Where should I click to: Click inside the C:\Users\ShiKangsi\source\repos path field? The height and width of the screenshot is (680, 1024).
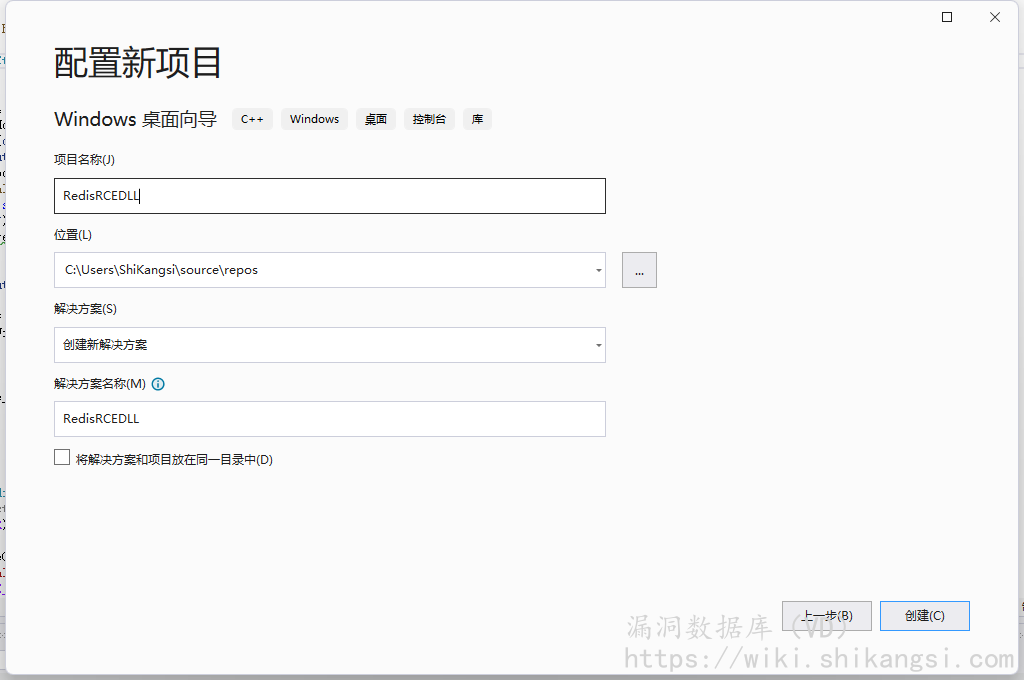[320, 270]
